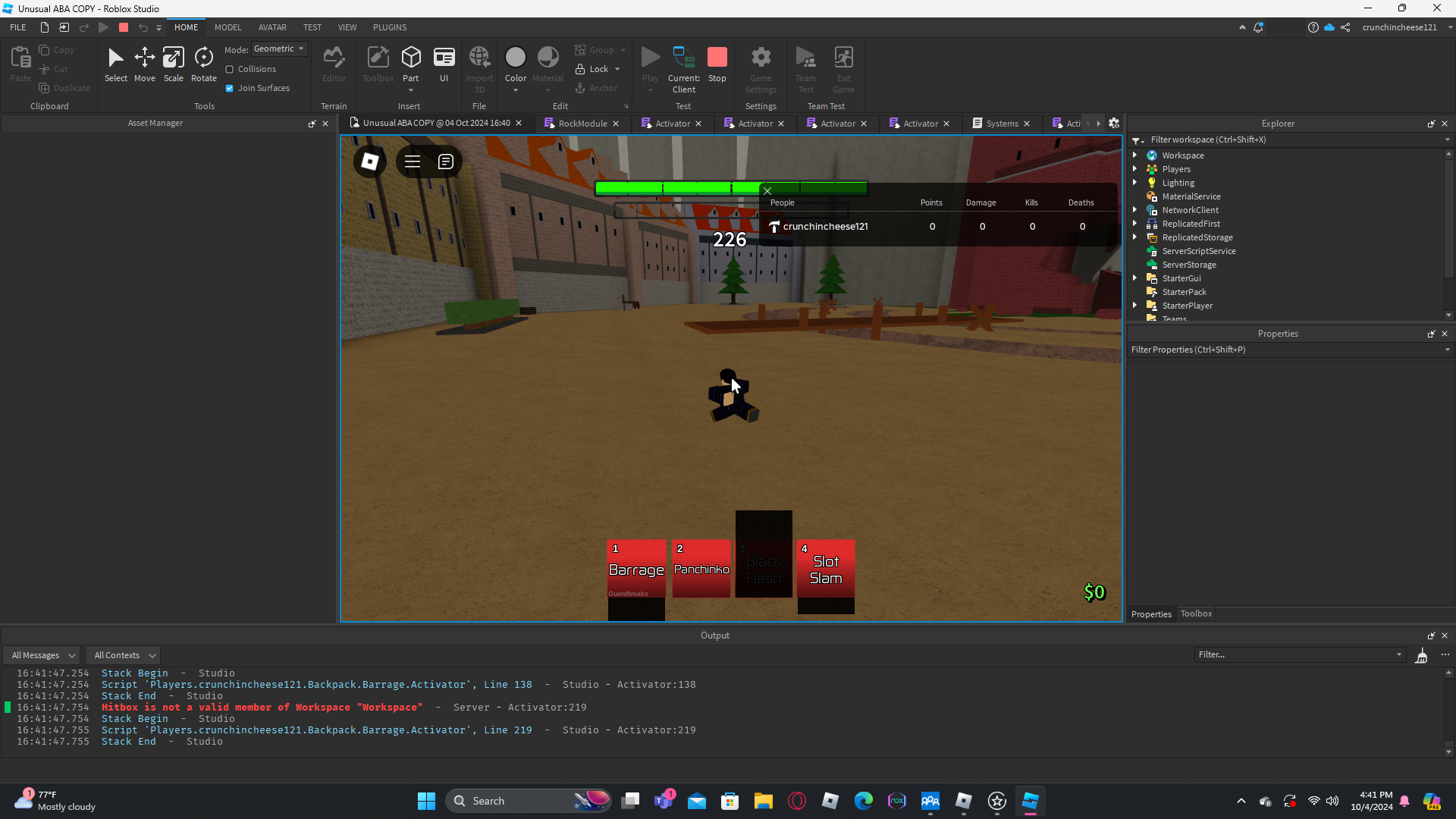Open the All Messages dropdown
Screen dimensions: 1456x819
(x=42, y=655)
